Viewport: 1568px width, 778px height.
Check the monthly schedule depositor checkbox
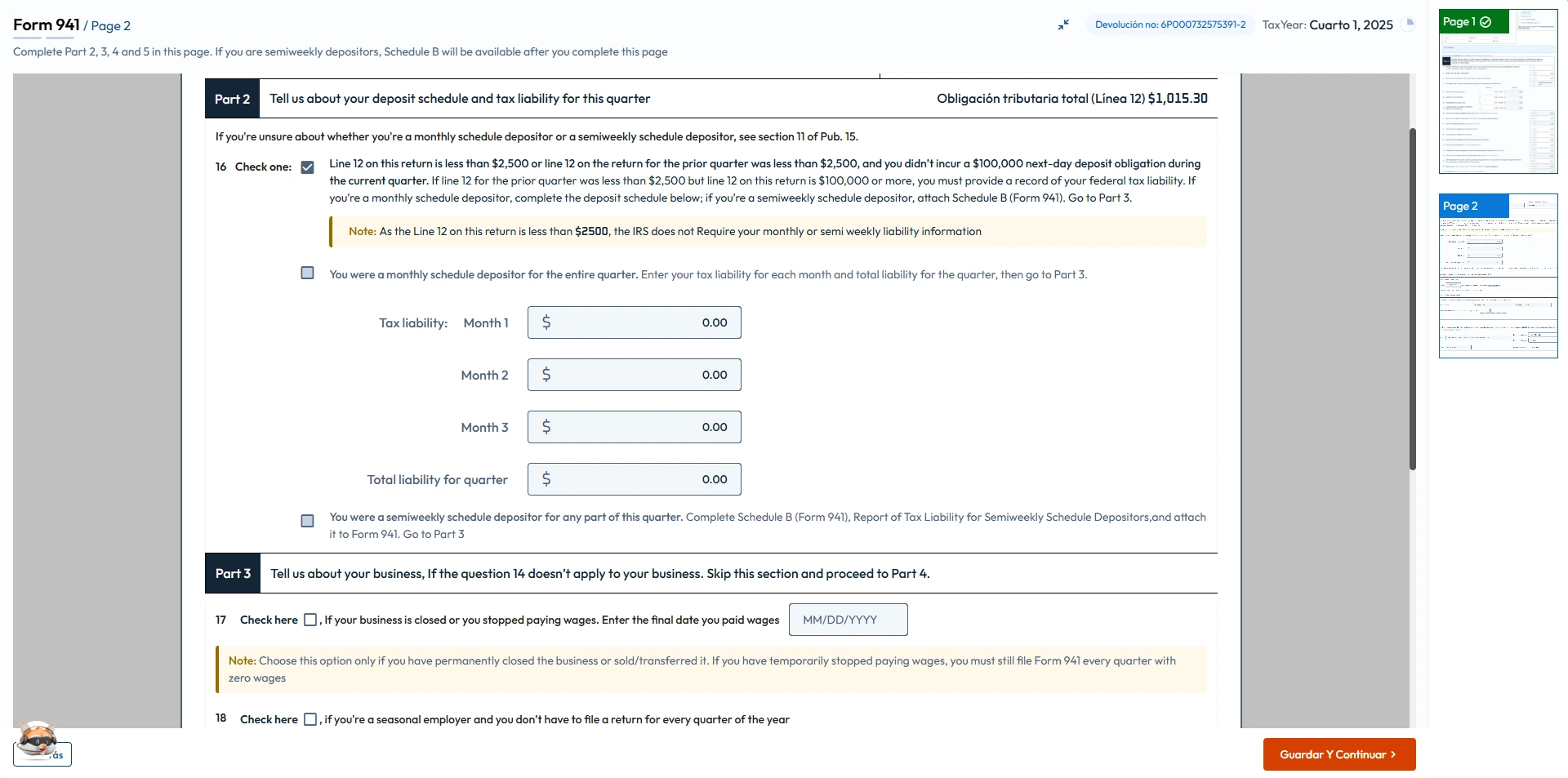(307, 273)
